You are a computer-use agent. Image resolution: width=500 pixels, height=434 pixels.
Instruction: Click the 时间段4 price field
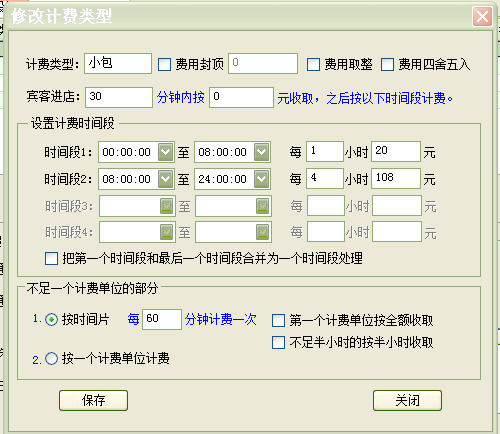(397, 231)
